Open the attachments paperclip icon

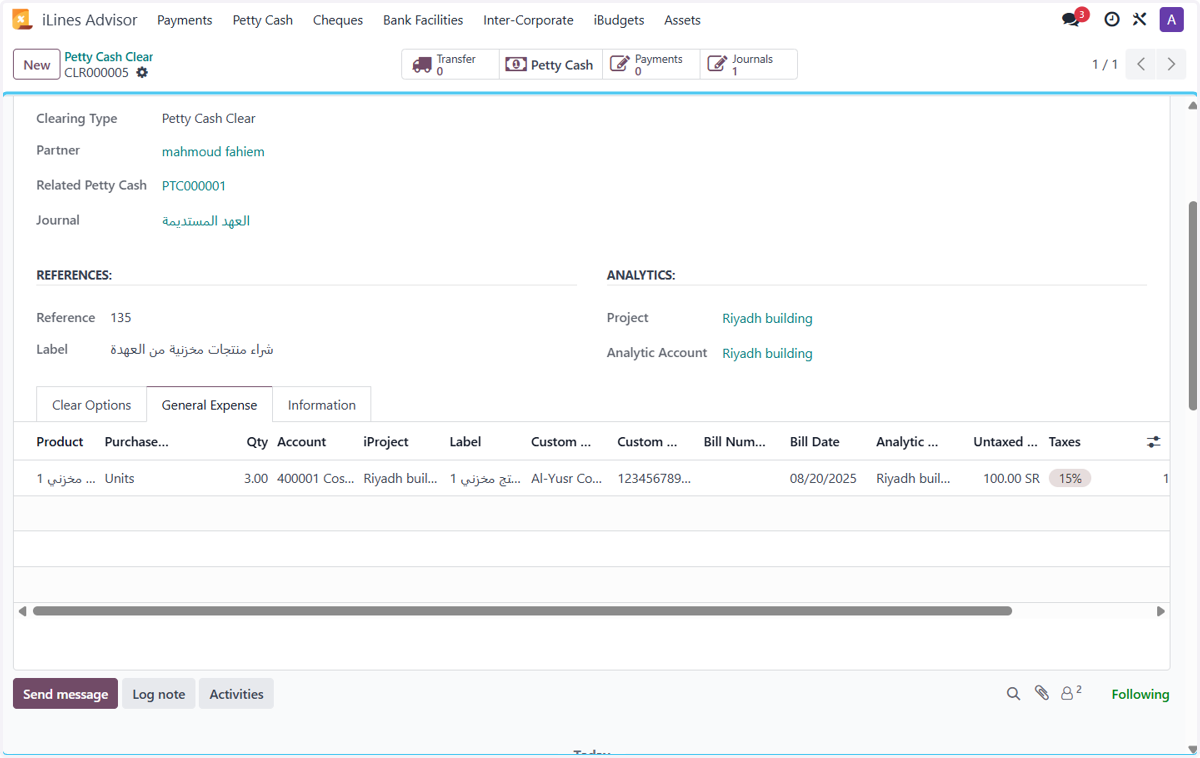(1041, 693)
